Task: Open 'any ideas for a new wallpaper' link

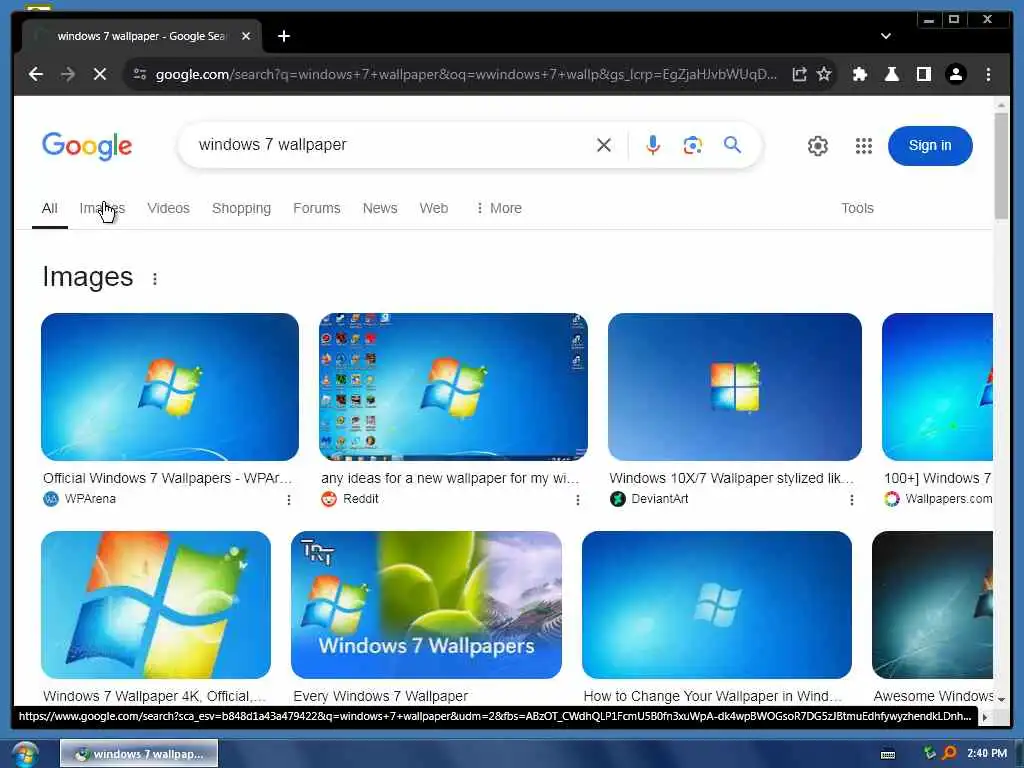Action: click(x=450, y=478)
